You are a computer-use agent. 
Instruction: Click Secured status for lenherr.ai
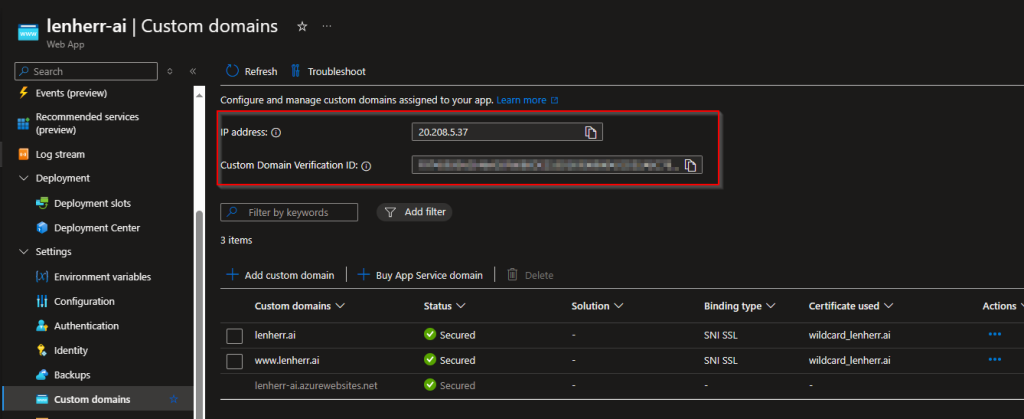[449, 335]
